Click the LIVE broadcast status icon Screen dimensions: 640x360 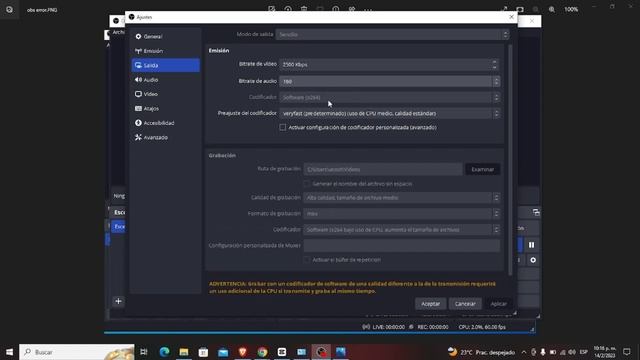pyautogui.click(x=366, y=327)
